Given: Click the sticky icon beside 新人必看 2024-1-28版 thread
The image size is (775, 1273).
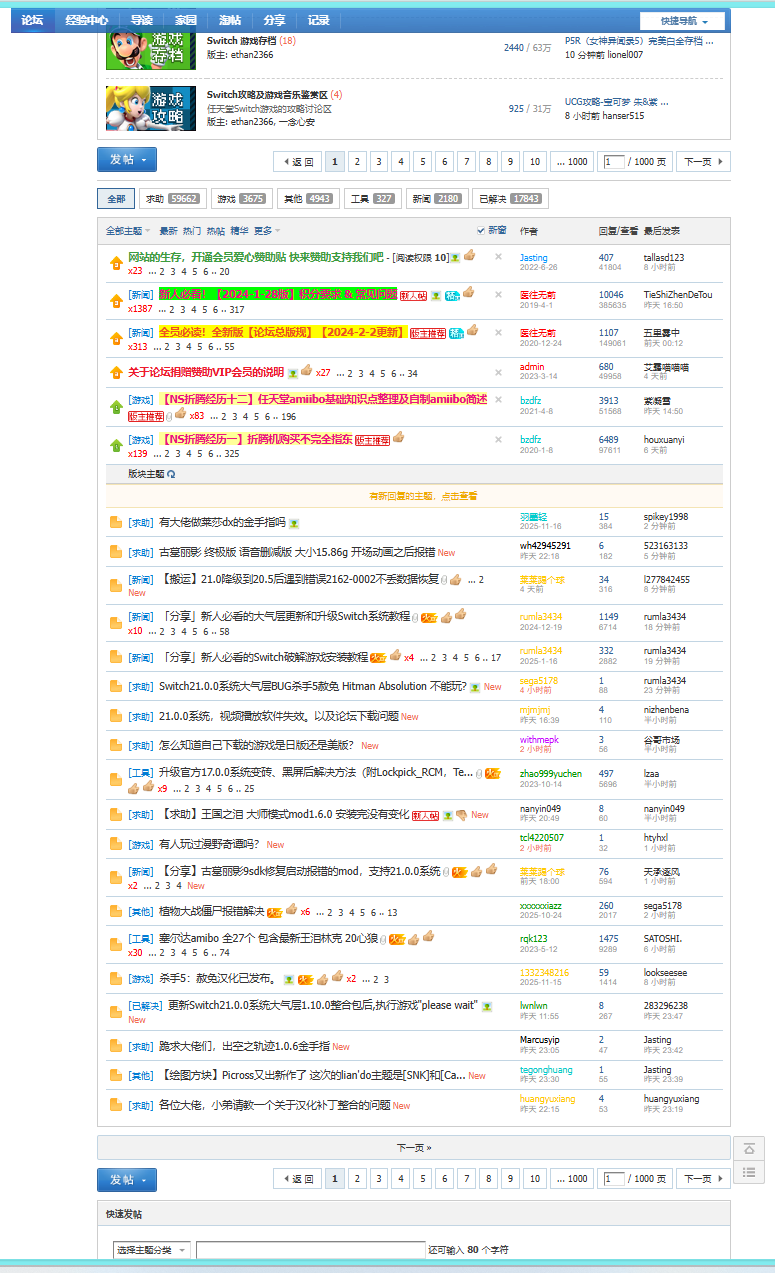Looking at the screenshot, I should (x=116, y=301).
